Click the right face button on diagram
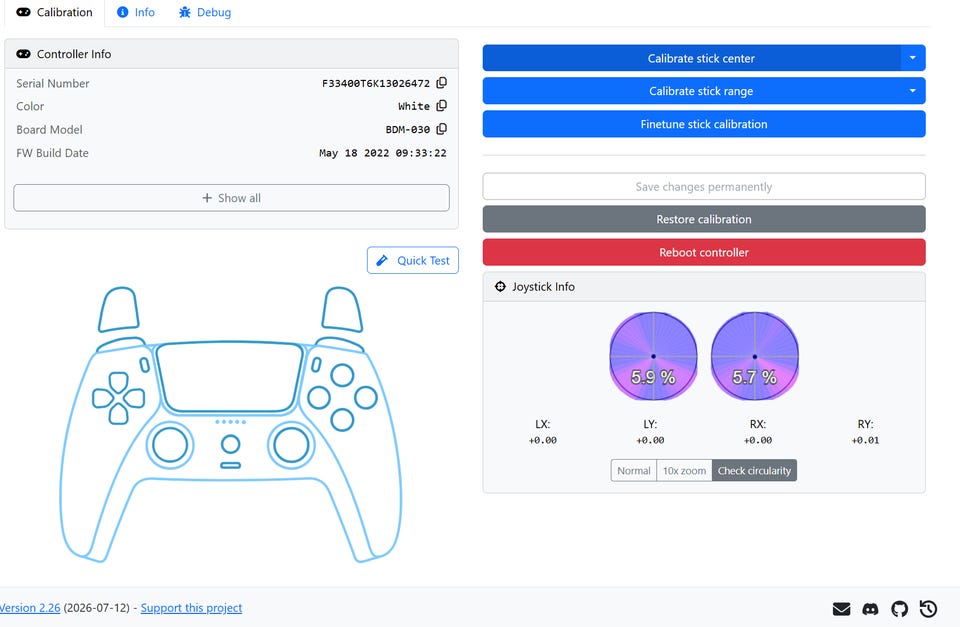The width and height of the screenshot is (960, 627). 366,397
